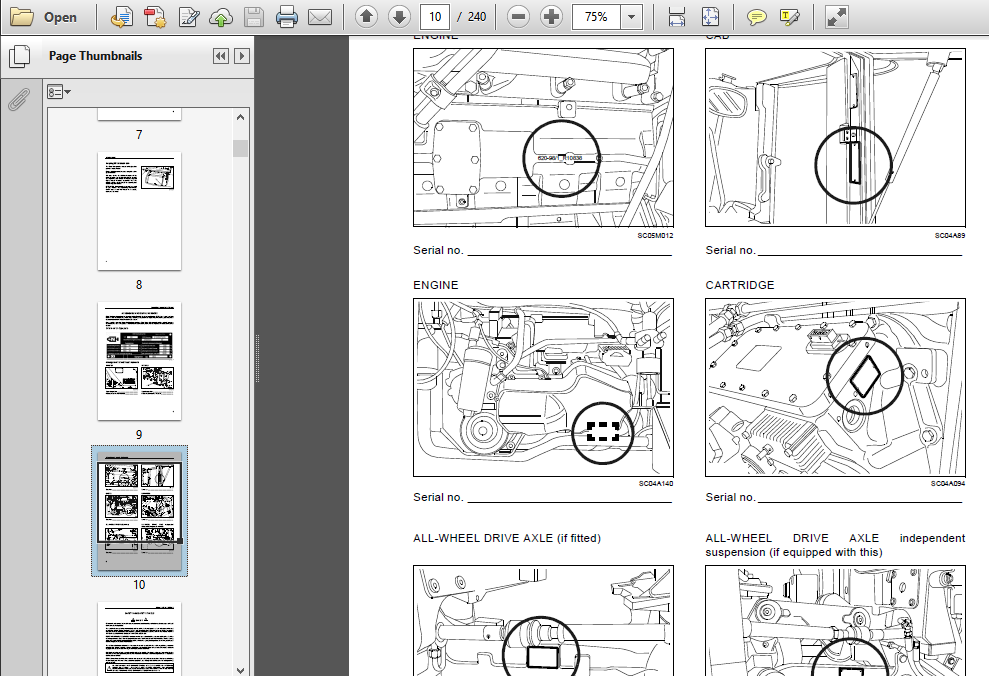Zoom in with the plus button
Image resolution: width=989 pixels, height=676 pixels.
[x=551, y=17]
